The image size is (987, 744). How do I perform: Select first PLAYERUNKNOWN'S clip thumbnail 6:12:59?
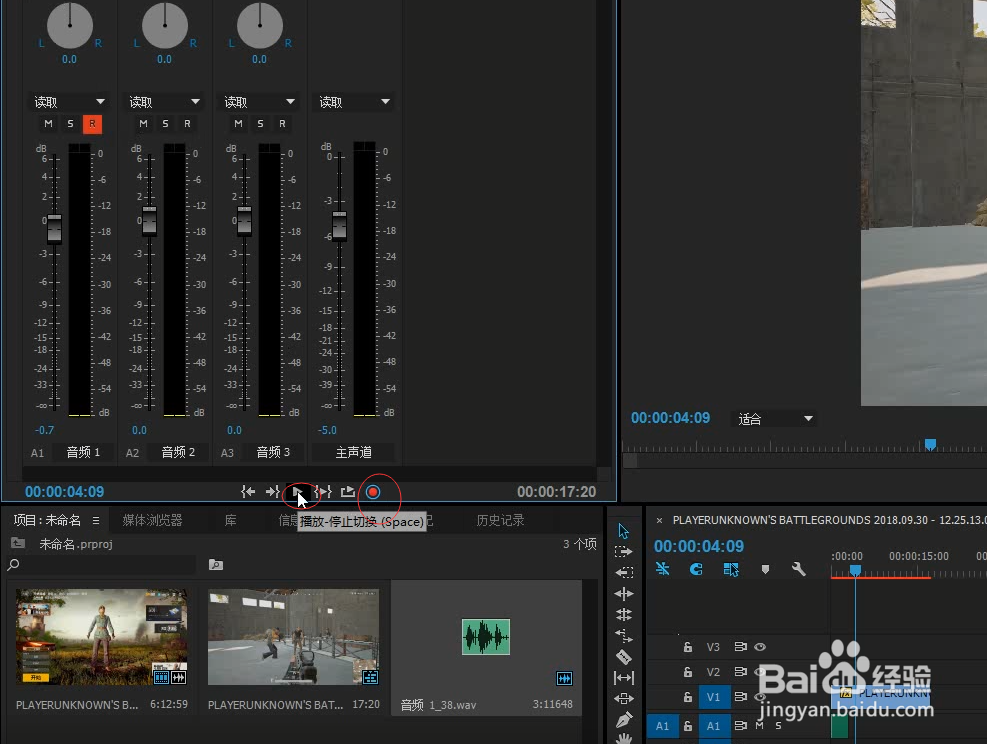click(x=101, y=637)
